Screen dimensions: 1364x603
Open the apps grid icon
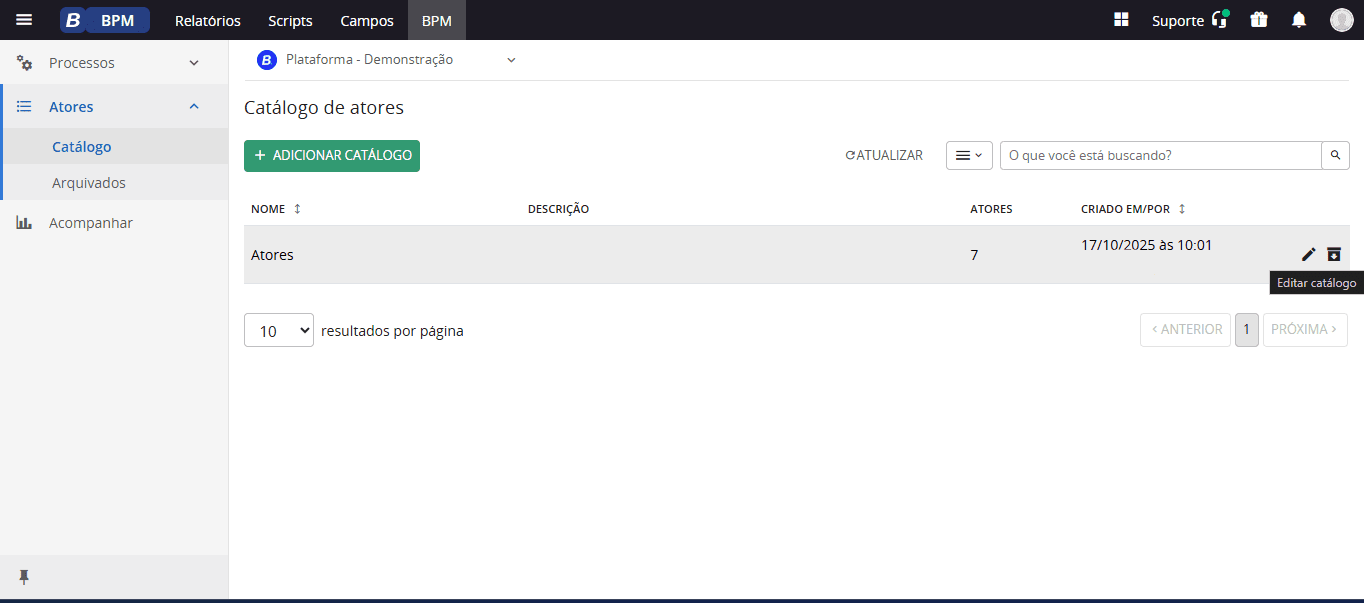coord(1121,20)
